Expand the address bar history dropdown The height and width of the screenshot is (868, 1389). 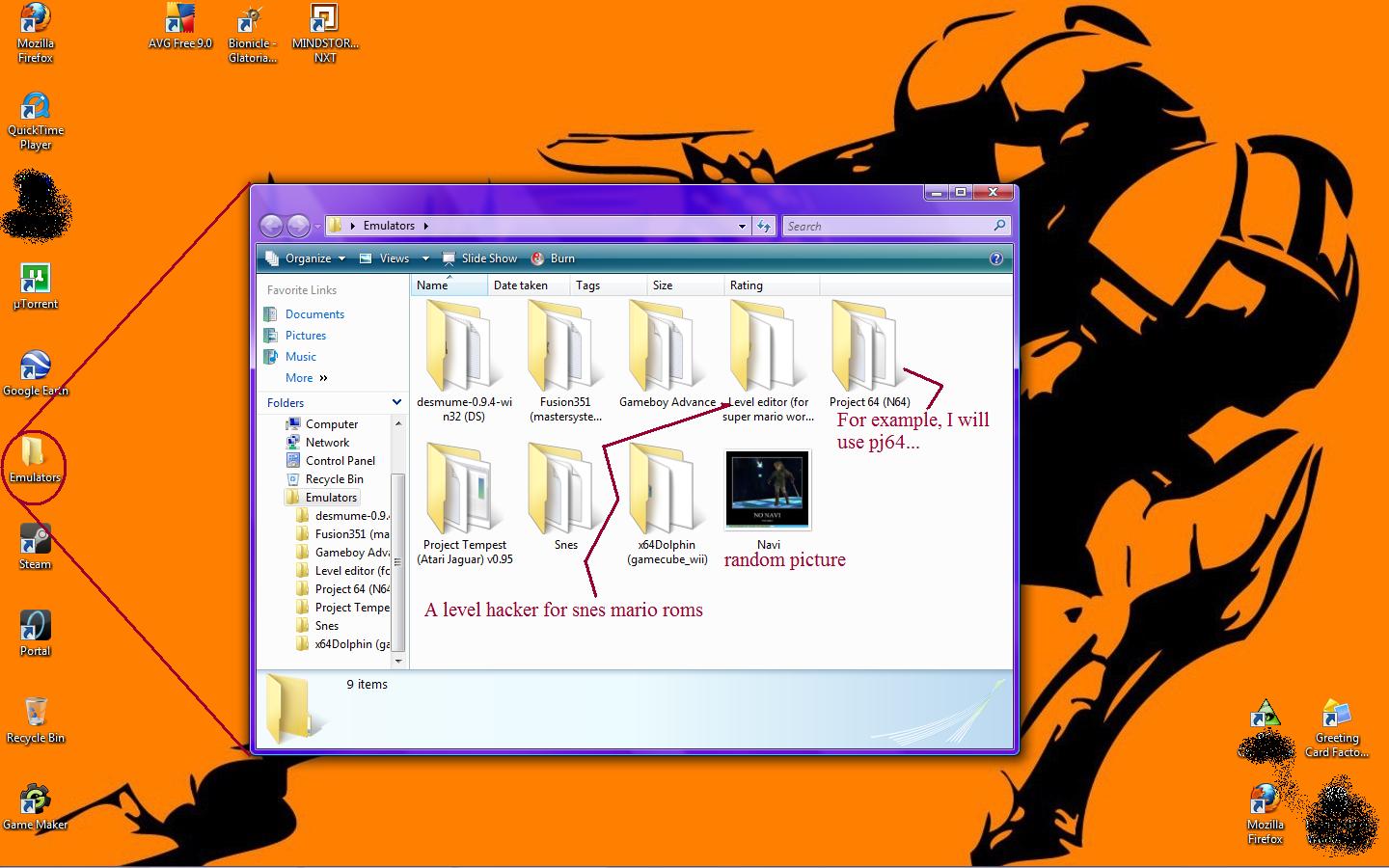(x=742, y=226)
